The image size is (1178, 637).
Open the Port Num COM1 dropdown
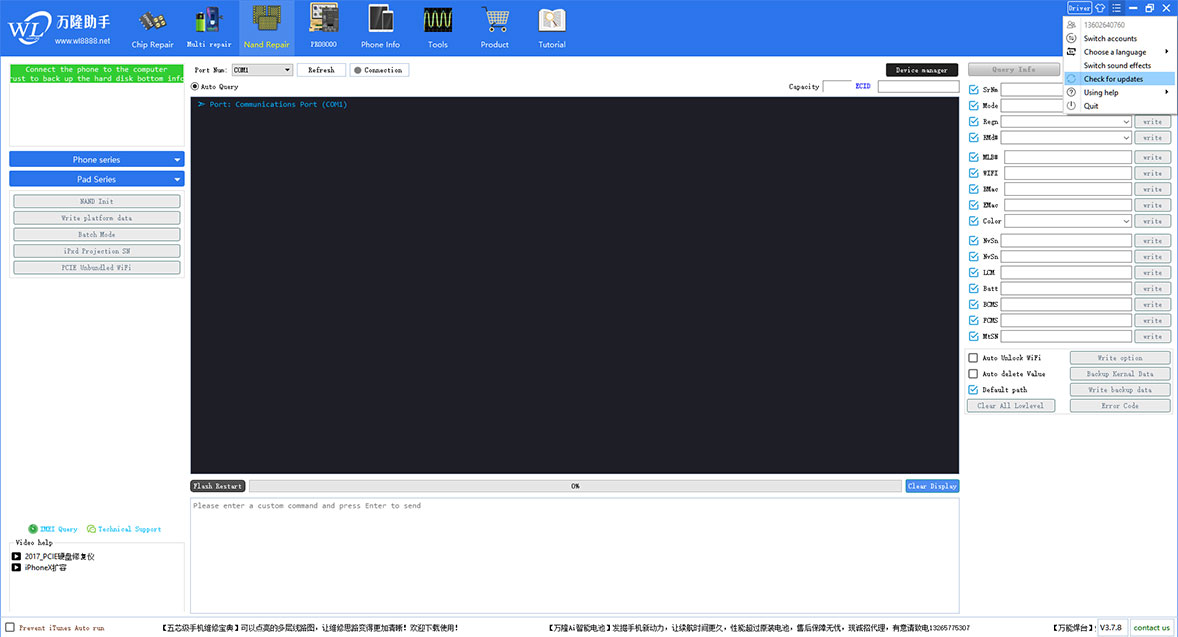(x=262, y=70)
